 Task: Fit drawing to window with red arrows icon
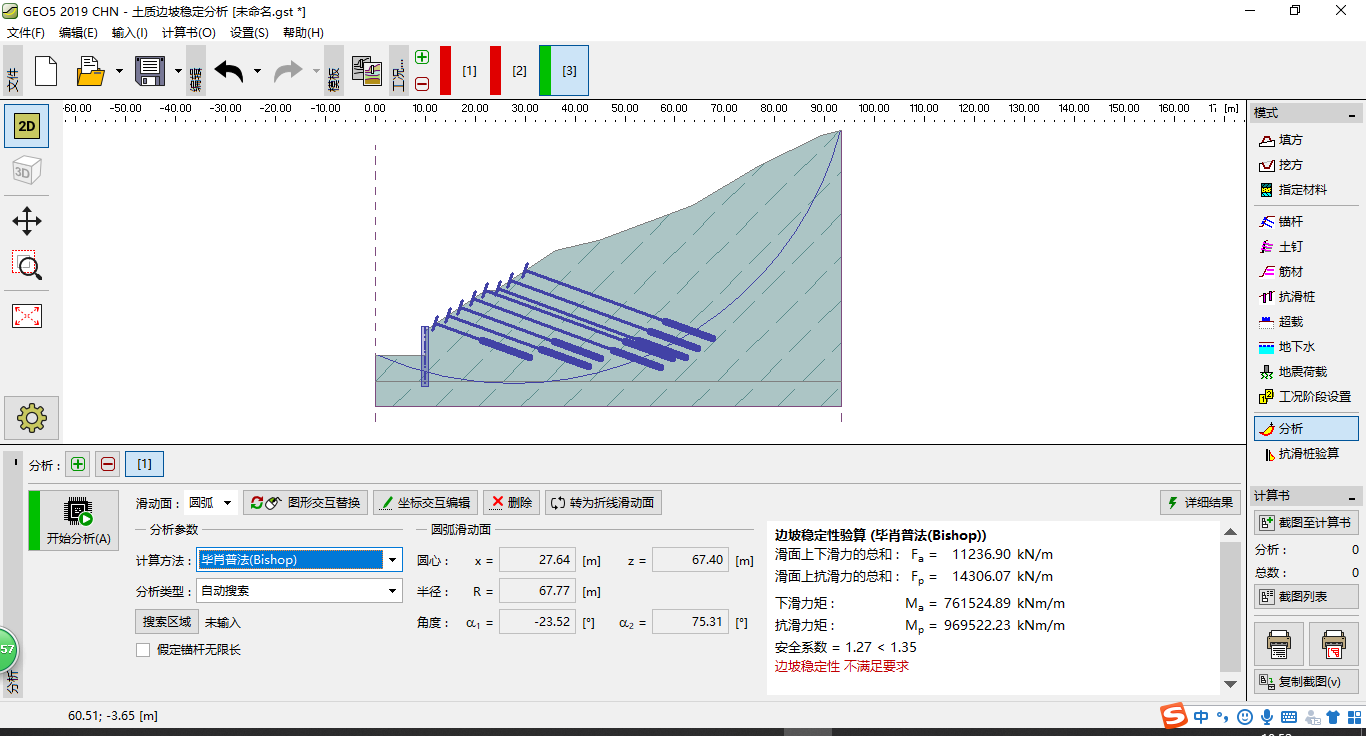point(26,316)
